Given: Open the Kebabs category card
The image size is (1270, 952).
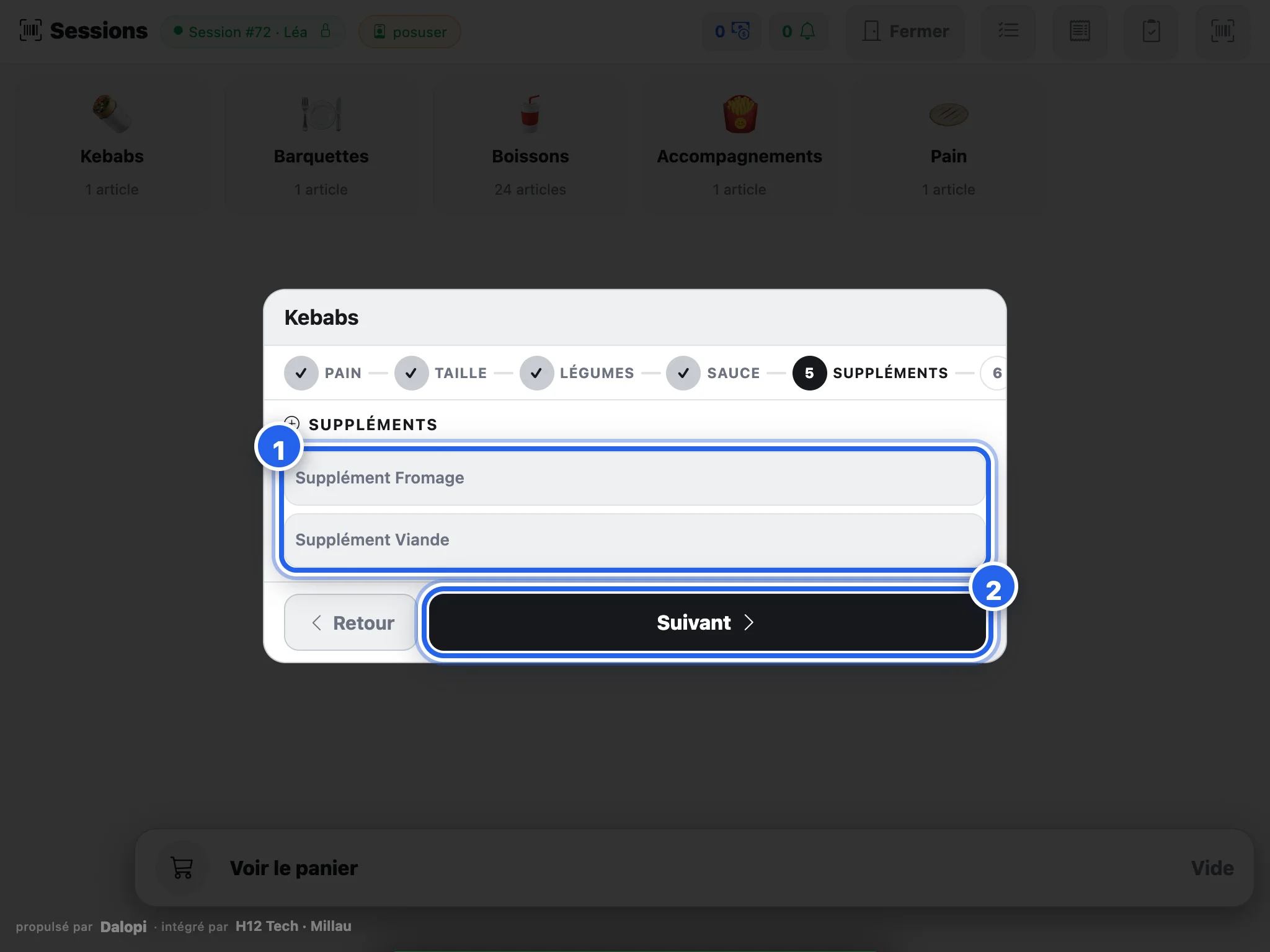Looking at the screenshot, I should tap(112, 148).
